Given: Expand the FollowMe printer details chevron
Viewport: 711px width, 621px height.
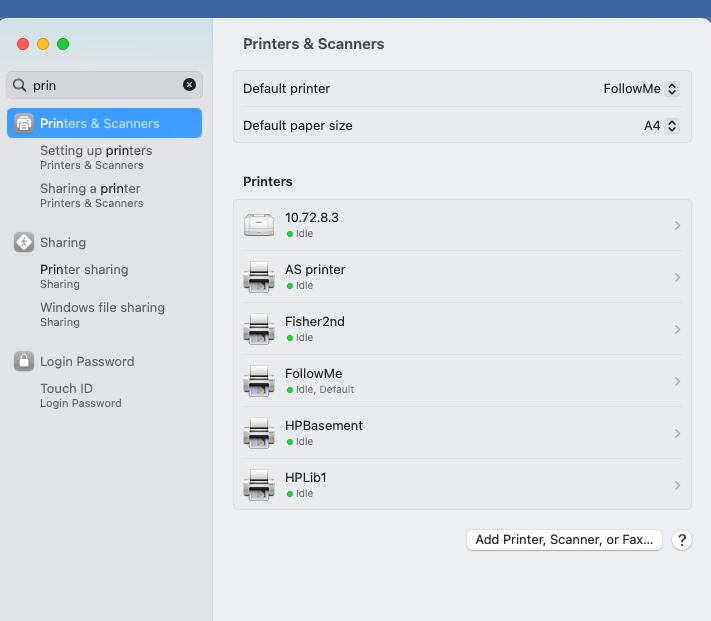Looking at the screenshot, I should 677,381.
